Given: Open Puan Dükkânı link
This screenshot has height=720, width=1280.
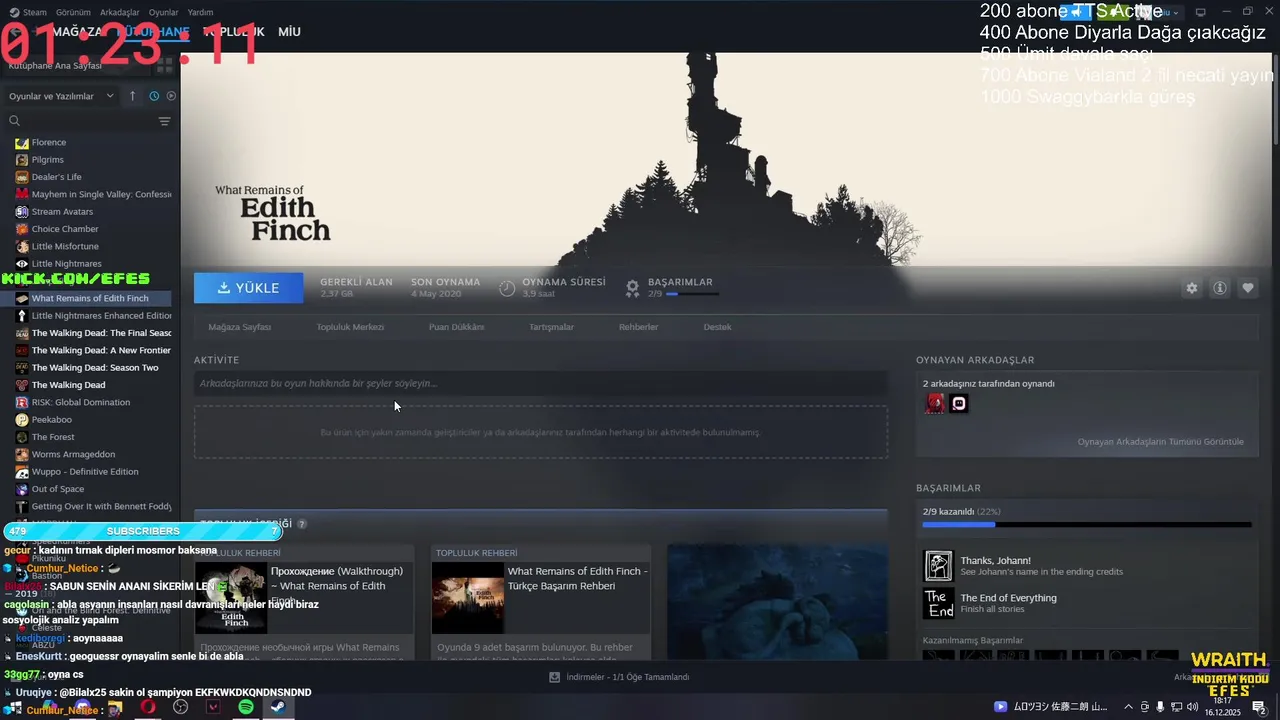Looking at the screenshot, I should coord(456,327).
